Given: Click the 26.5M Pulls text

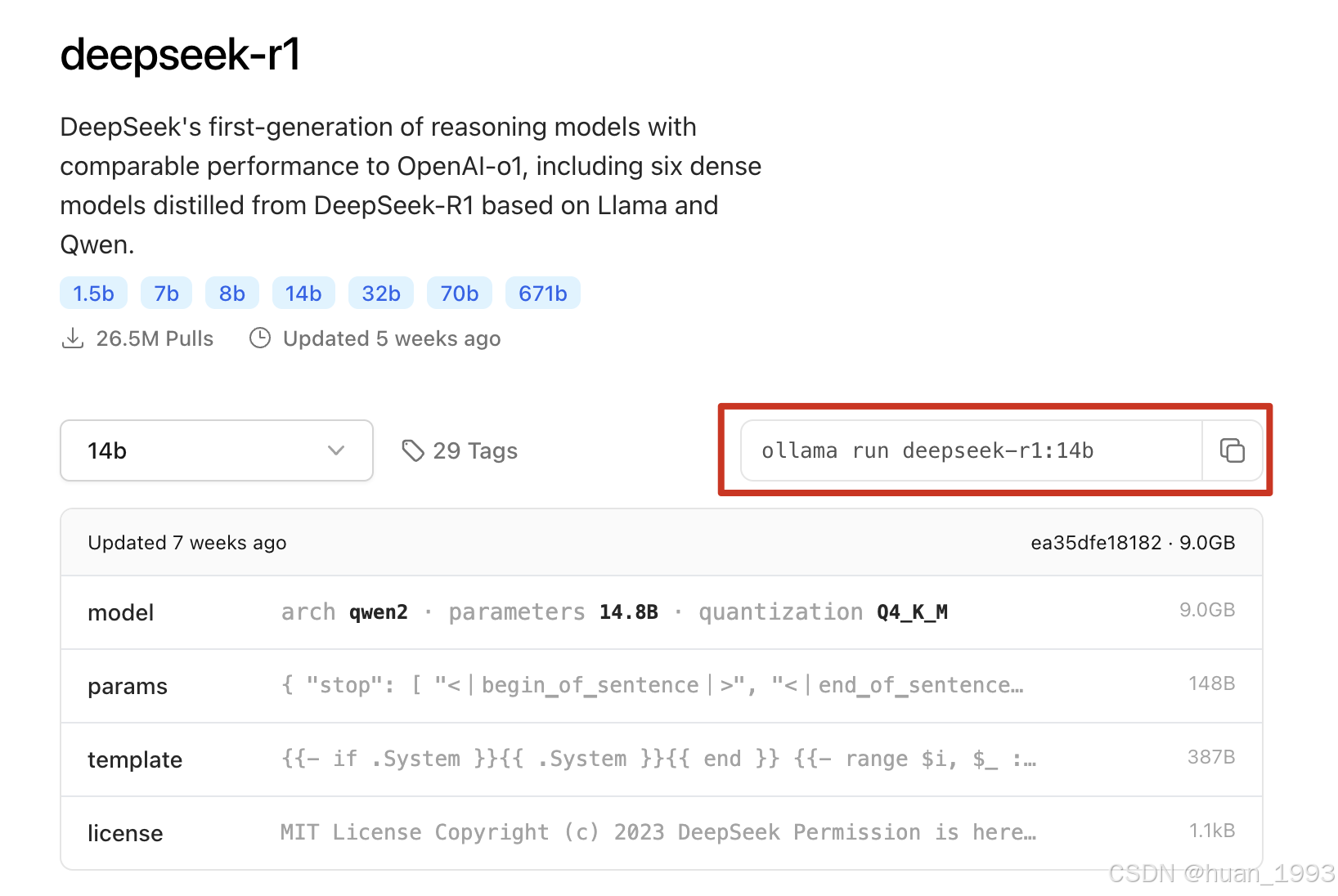Looking at the screenshot, I should (155, 338).
